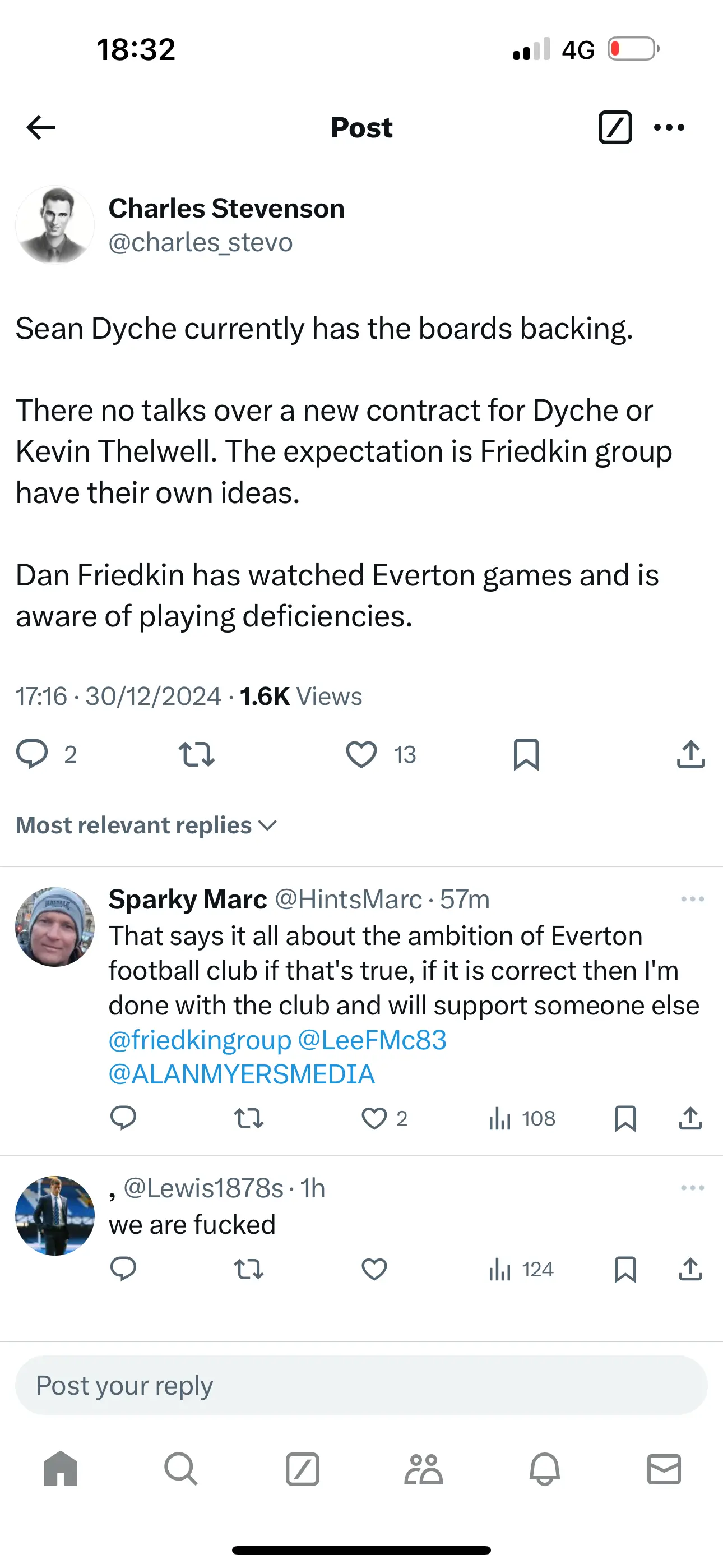Viewport: 723px width, 1568px height.
Task: Like the main post with 13 likes
Action: [x=361, y=754]
